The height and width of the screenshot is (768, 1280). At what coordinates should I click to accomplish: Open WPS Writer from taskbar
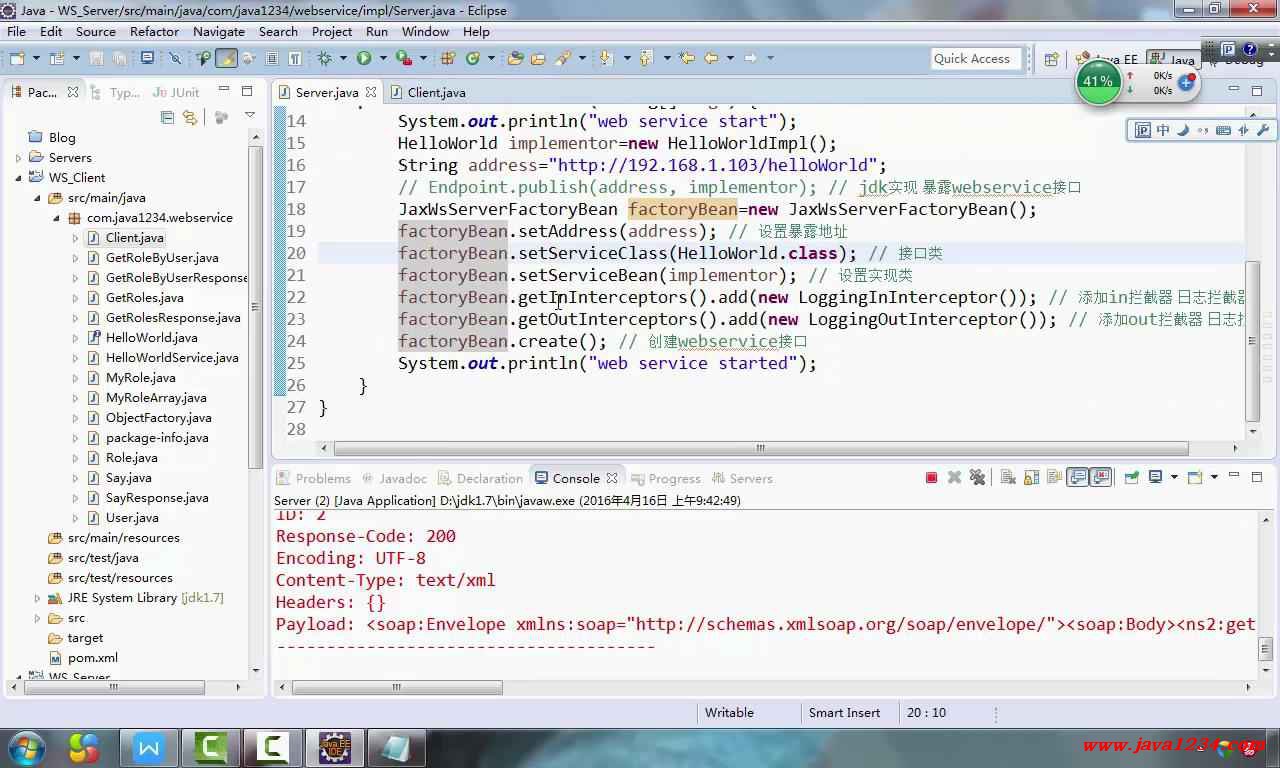149,747
